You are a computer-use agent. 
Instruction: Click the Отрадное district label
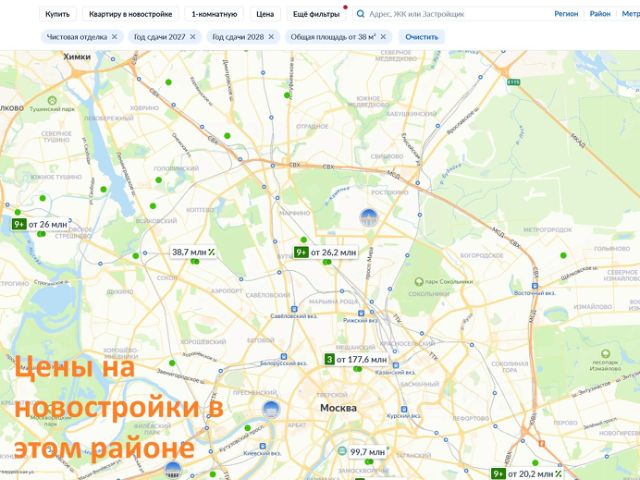[x=312, y=126]
